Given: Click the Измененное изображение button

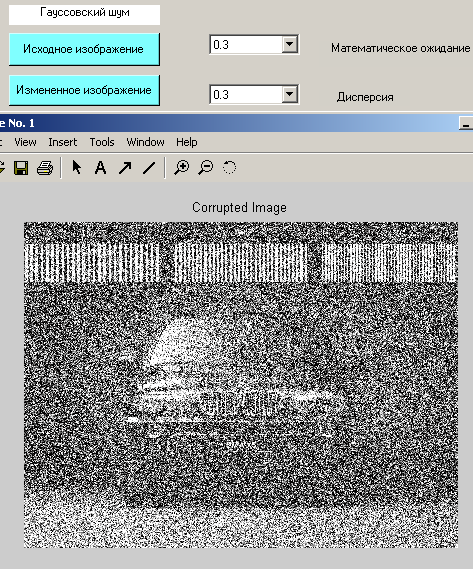Looking at the screenshot, I should point(84,90).
